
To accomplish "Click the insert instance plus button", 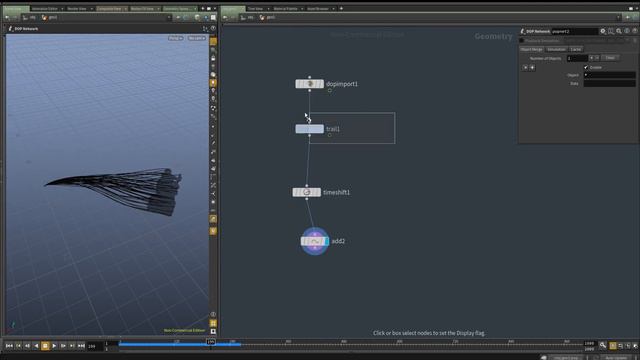I will point(532,68).
